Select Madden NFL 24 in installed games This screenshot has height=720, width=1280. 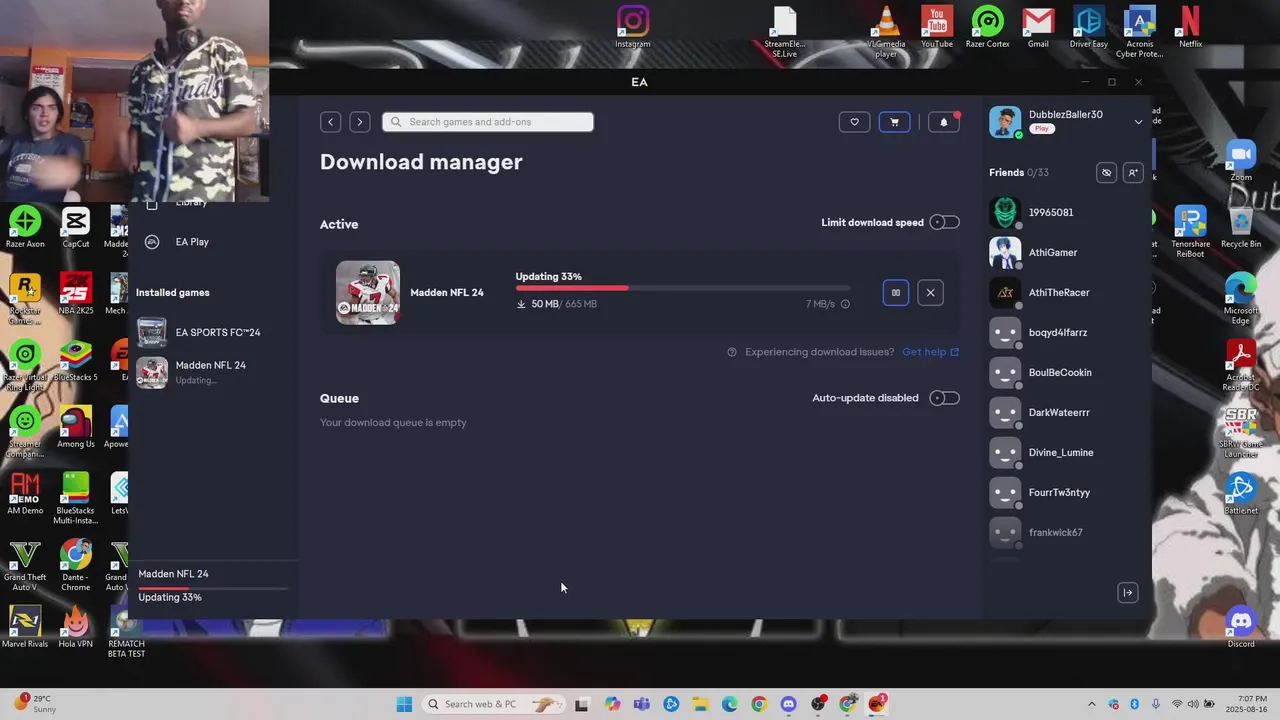pyautogui.click(x=212, y=372)
